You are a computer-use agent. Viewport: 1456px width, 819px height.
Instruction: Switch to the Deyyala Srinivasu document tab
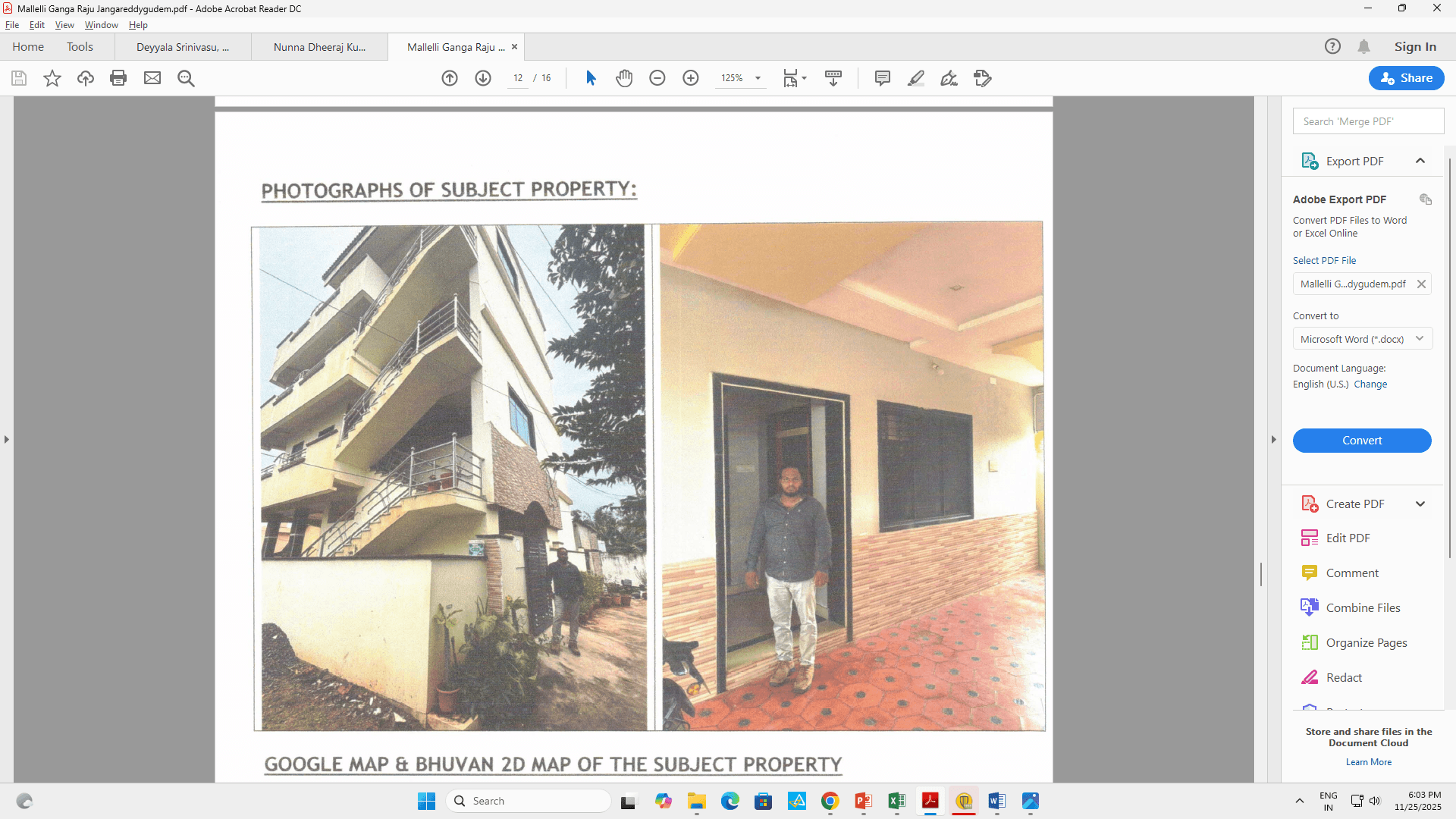tap(183, 47)
